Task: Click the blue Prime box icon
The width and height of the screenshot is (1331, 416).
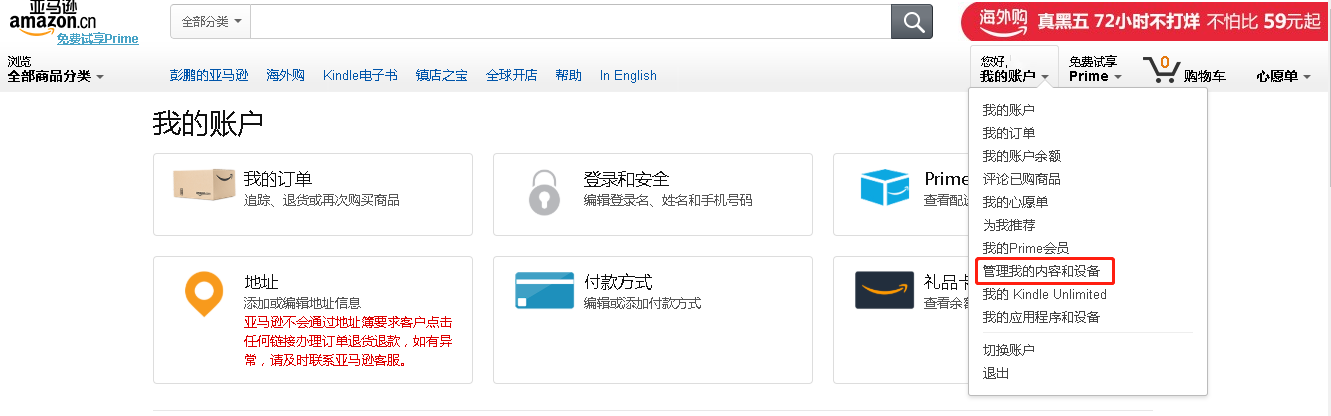Action: [885, 188]
